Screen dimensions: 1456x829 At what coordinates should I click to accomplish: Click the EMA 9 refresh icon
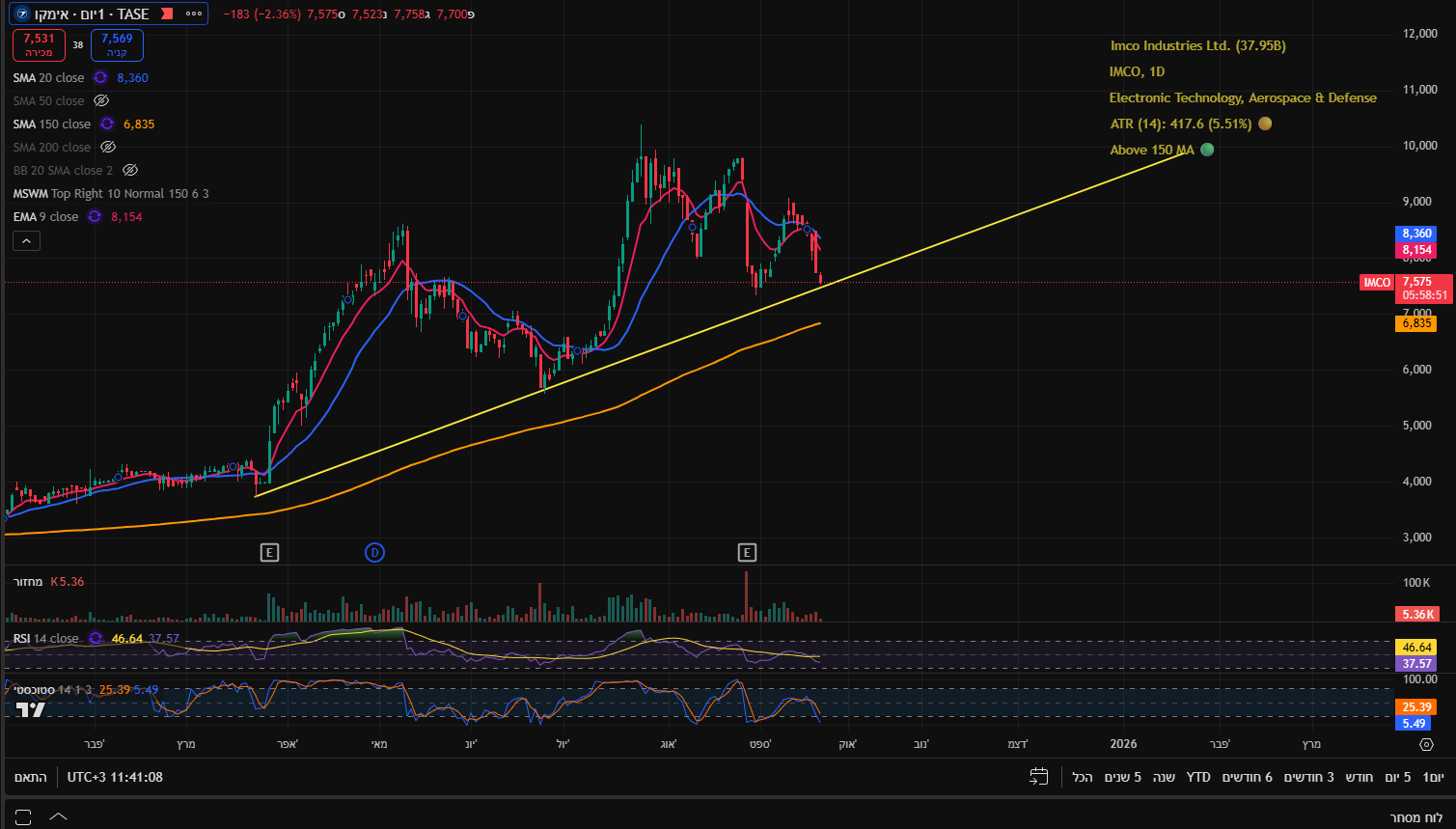click(x=95, y=217)
